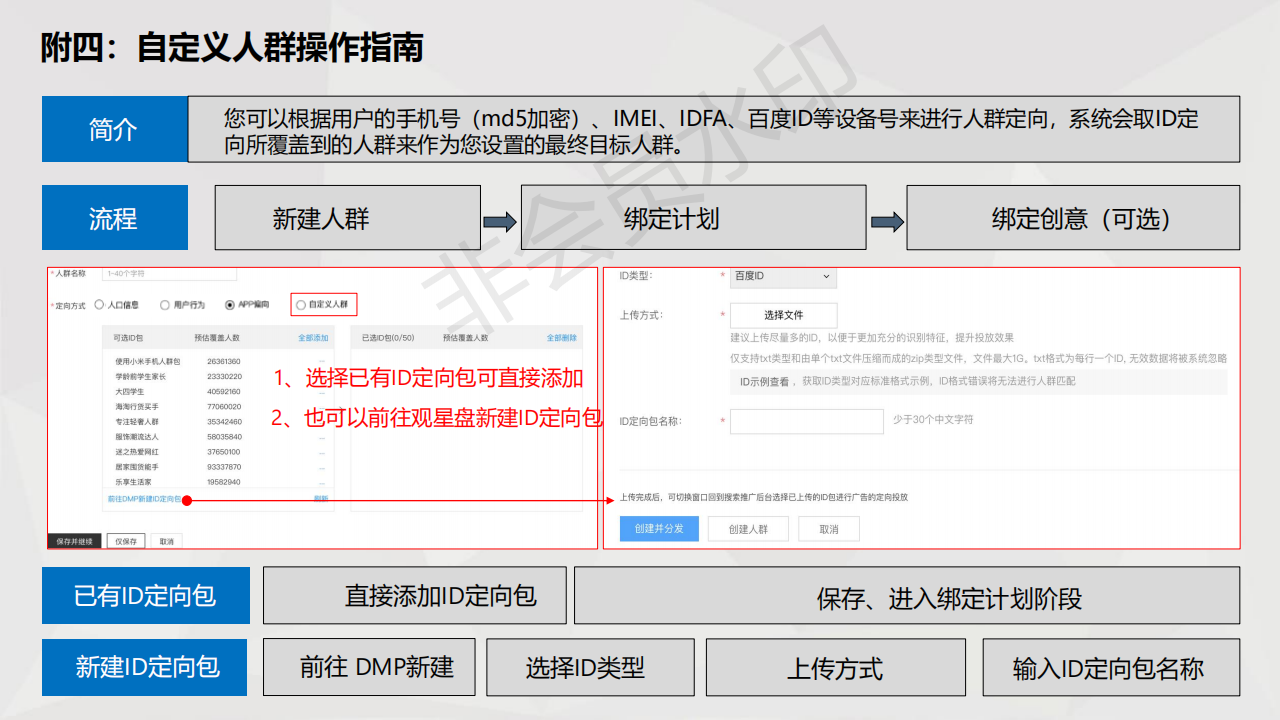The image size is (1280, 720).
Task: Open the 百度ID type dropdown
Action: click(x=783, y=276)
